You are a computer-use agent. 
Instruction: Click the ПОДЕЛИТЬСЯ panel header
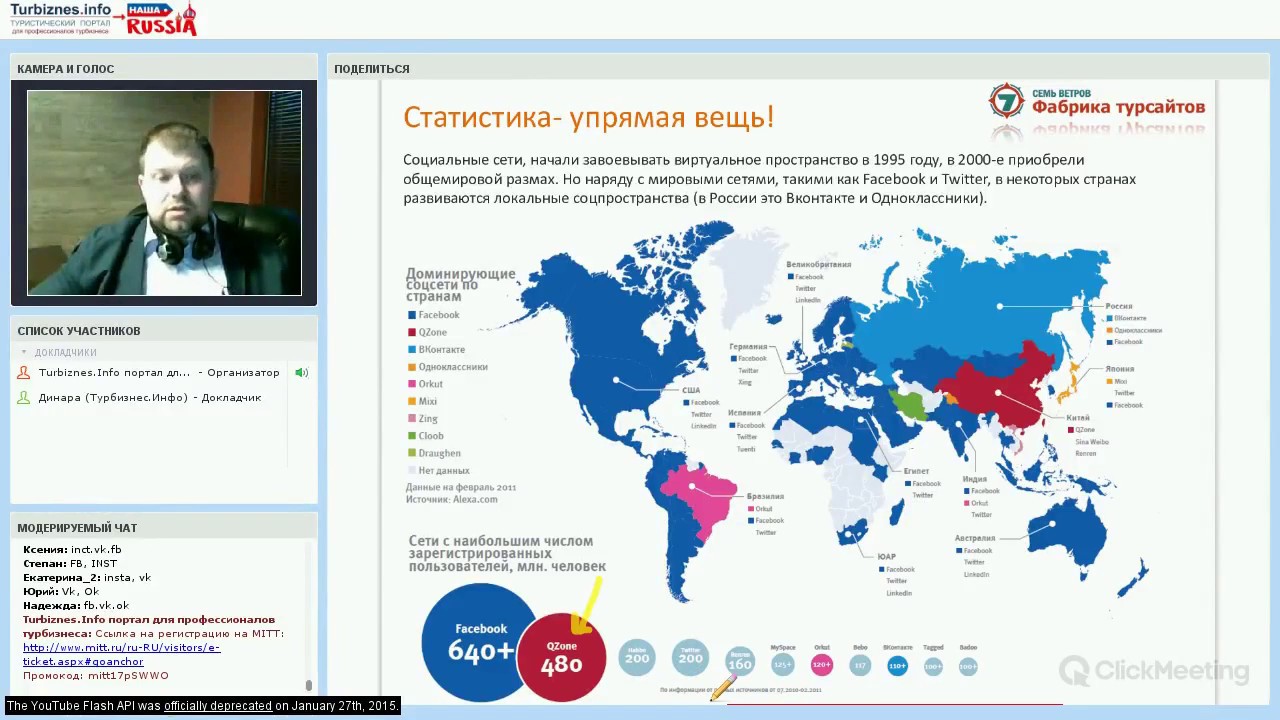coord(798,69)
